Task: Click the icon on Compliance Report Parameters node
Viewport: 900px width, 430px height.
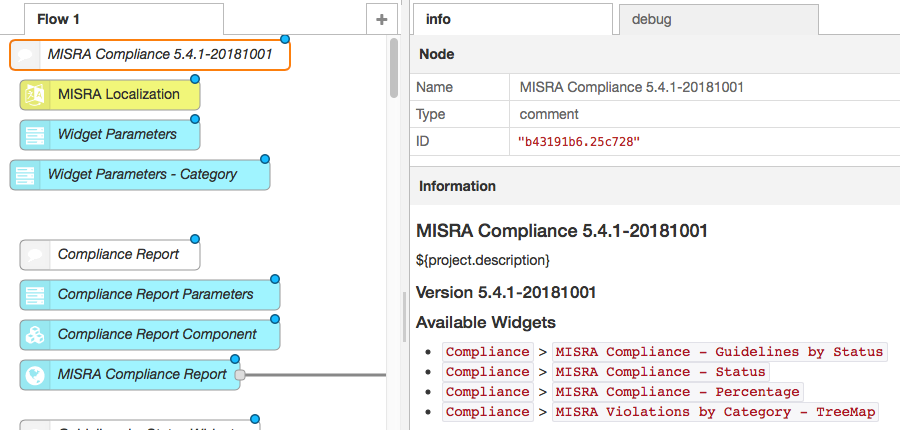Action: pos(35,295)
